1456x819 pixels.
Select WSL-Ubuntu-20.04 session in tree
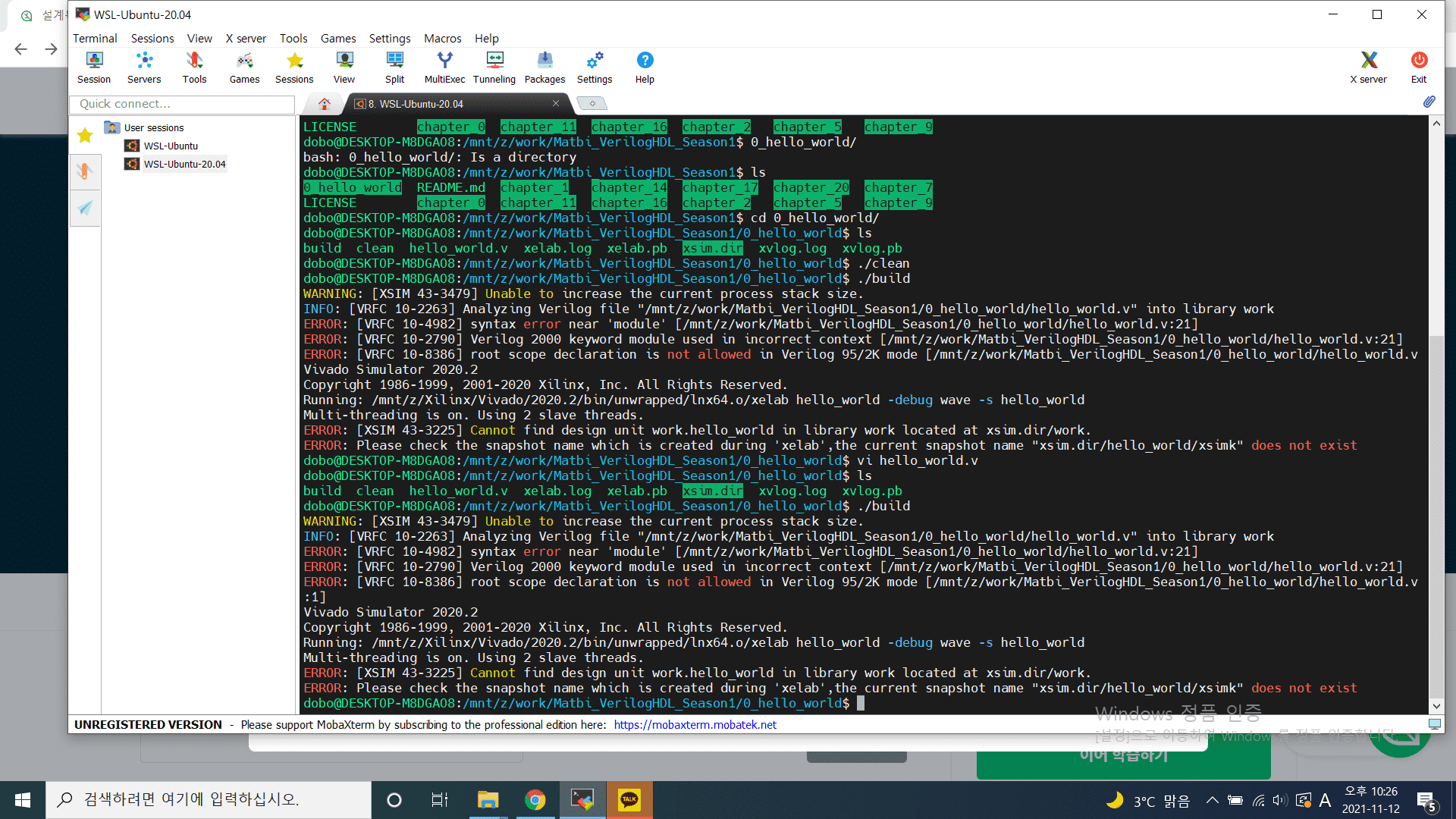point(184,164)
